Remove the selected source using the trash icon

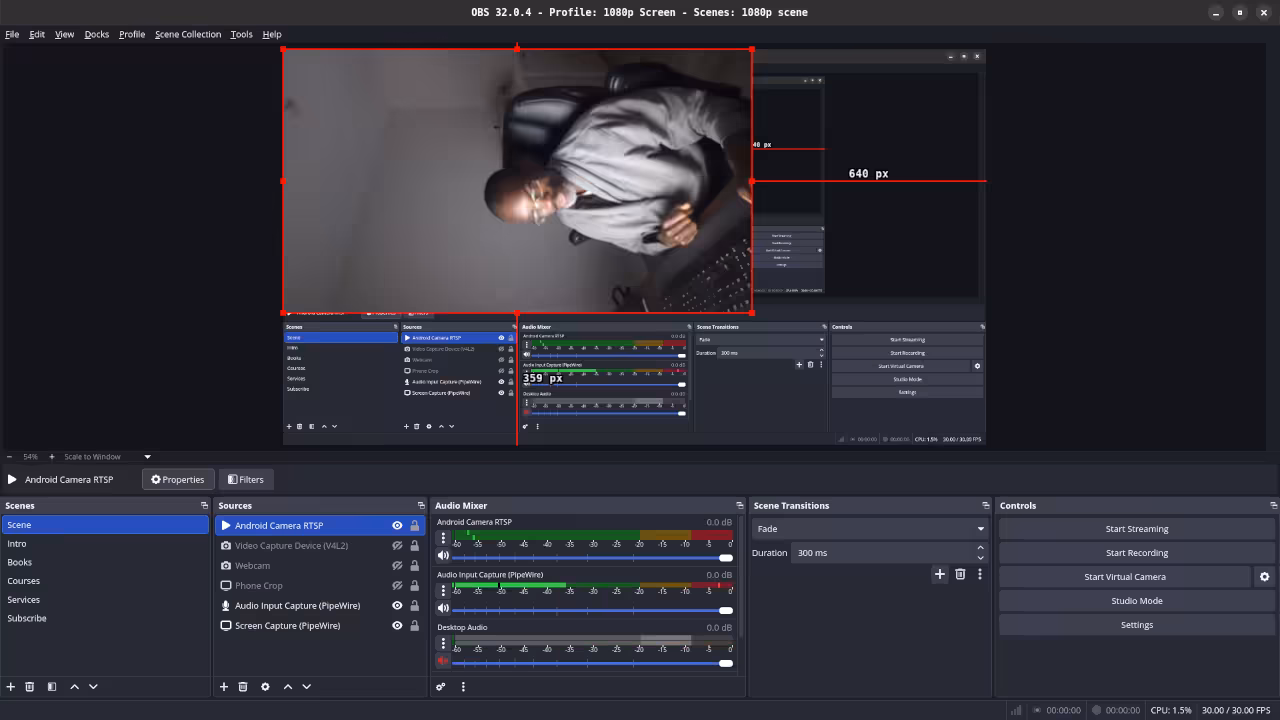click(243, 686)
